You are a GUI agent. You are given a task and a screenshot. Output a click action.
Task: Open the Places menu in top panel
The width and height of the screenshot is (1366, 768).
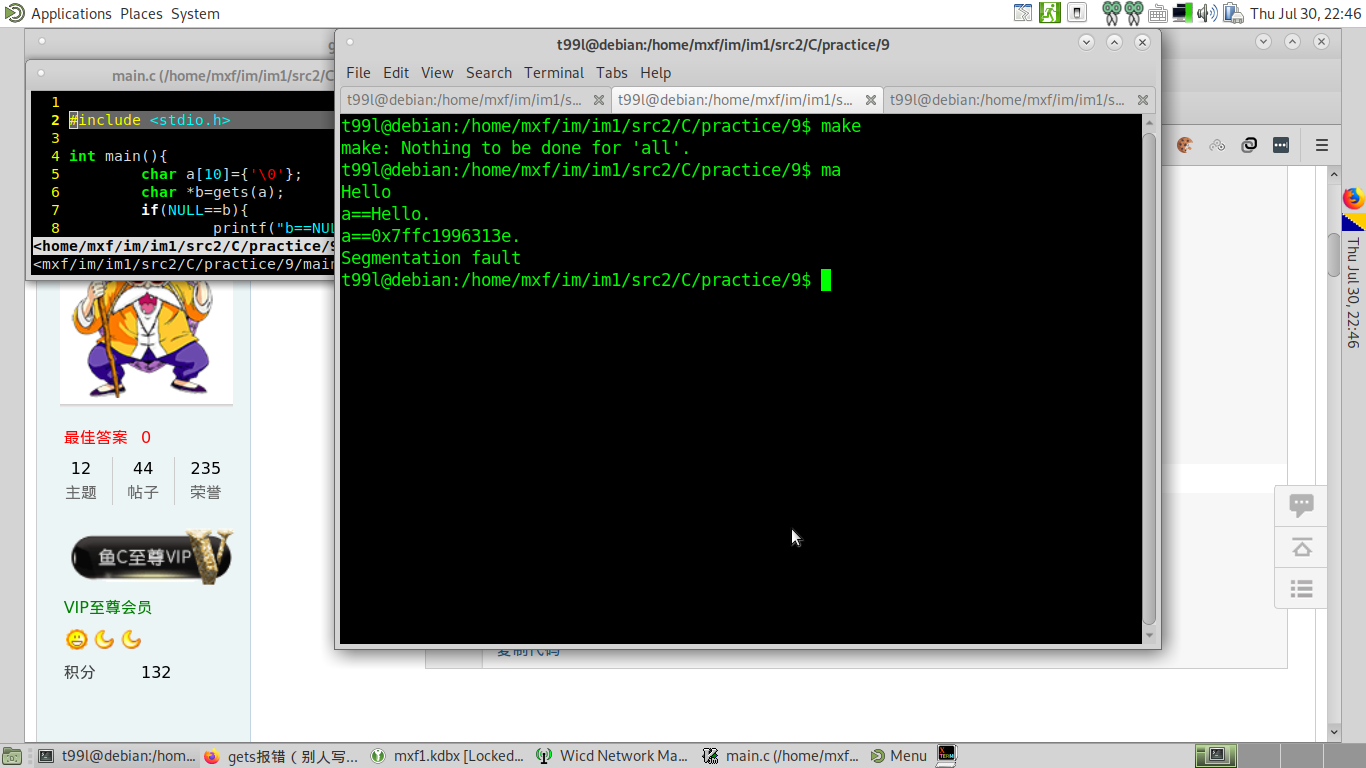pos(142,14)
